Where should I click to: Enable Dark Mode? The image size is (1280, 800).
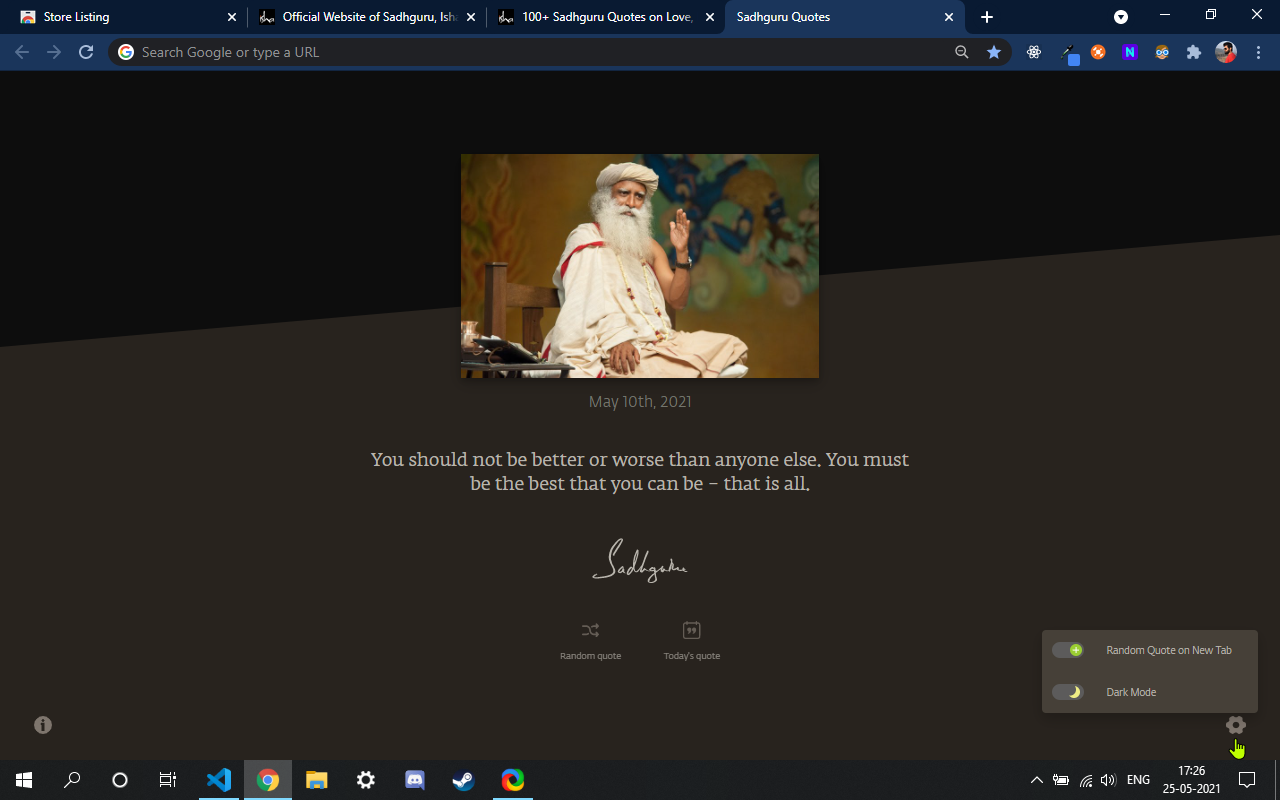coord(1067,691)
